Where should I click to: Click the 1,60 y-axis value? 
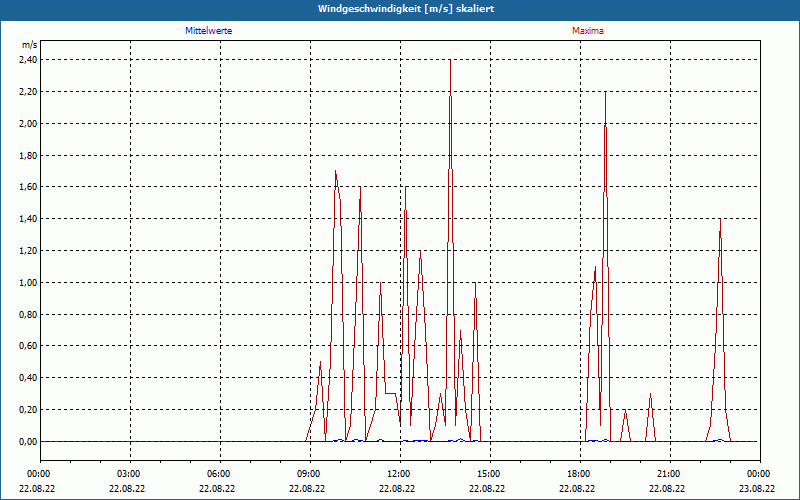click(29, 187)
